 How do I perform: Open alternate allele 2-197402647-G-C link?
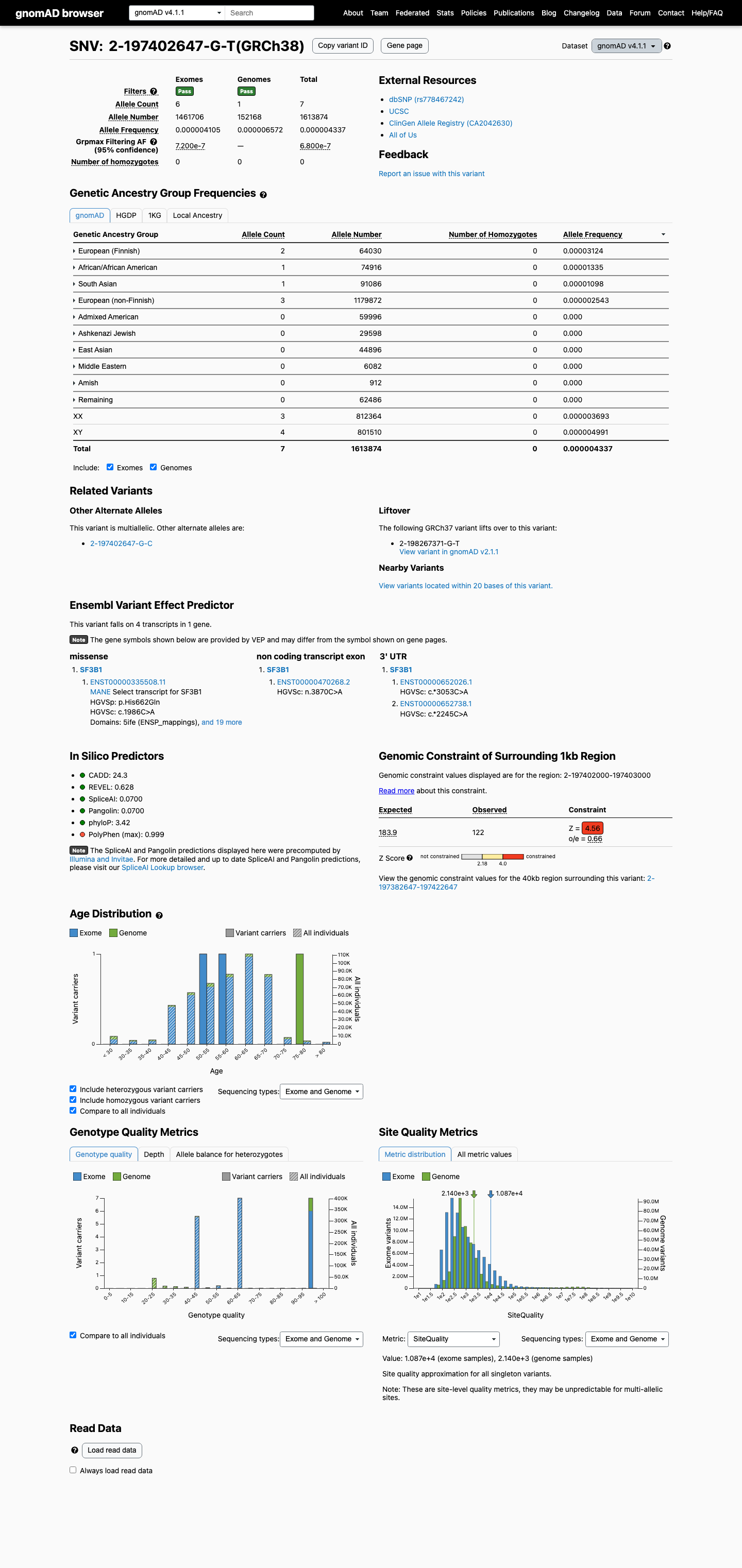(121, 543)
